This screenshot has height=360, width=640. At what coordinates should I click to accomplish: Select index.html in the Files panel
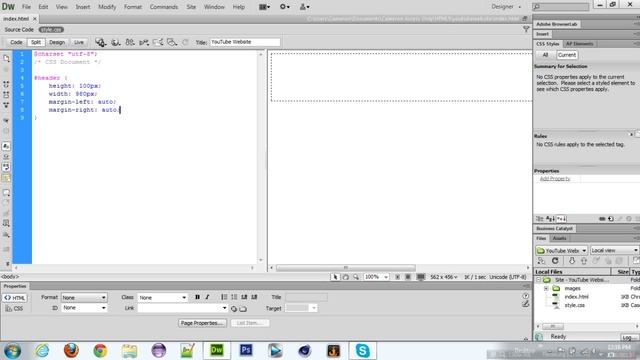pos(576,297)
